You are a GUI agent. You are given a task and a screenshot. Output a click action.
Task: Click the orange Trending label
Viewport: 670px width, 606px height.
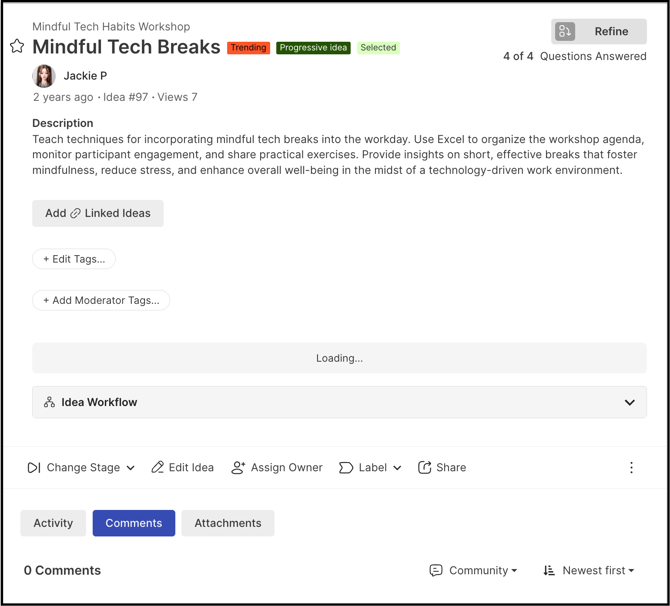(248, 47)
